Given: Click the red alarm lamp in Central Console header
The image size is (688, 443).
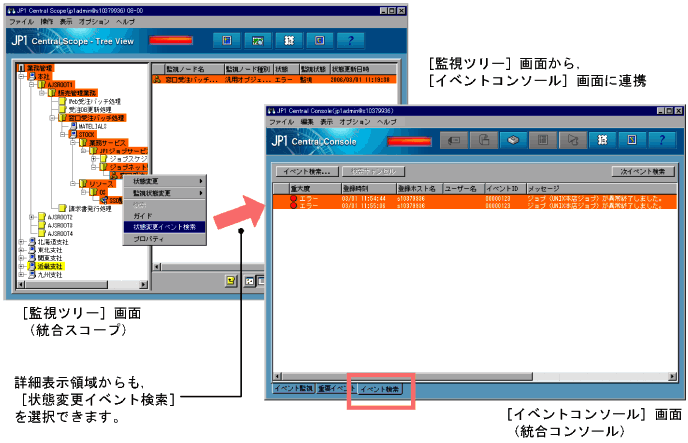Looking at the screenshot, I should pyautogui.click(x=409, y=141).
